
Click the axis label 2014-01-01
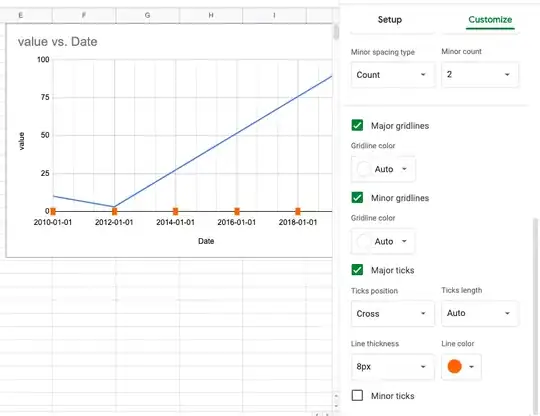point(175,222)
